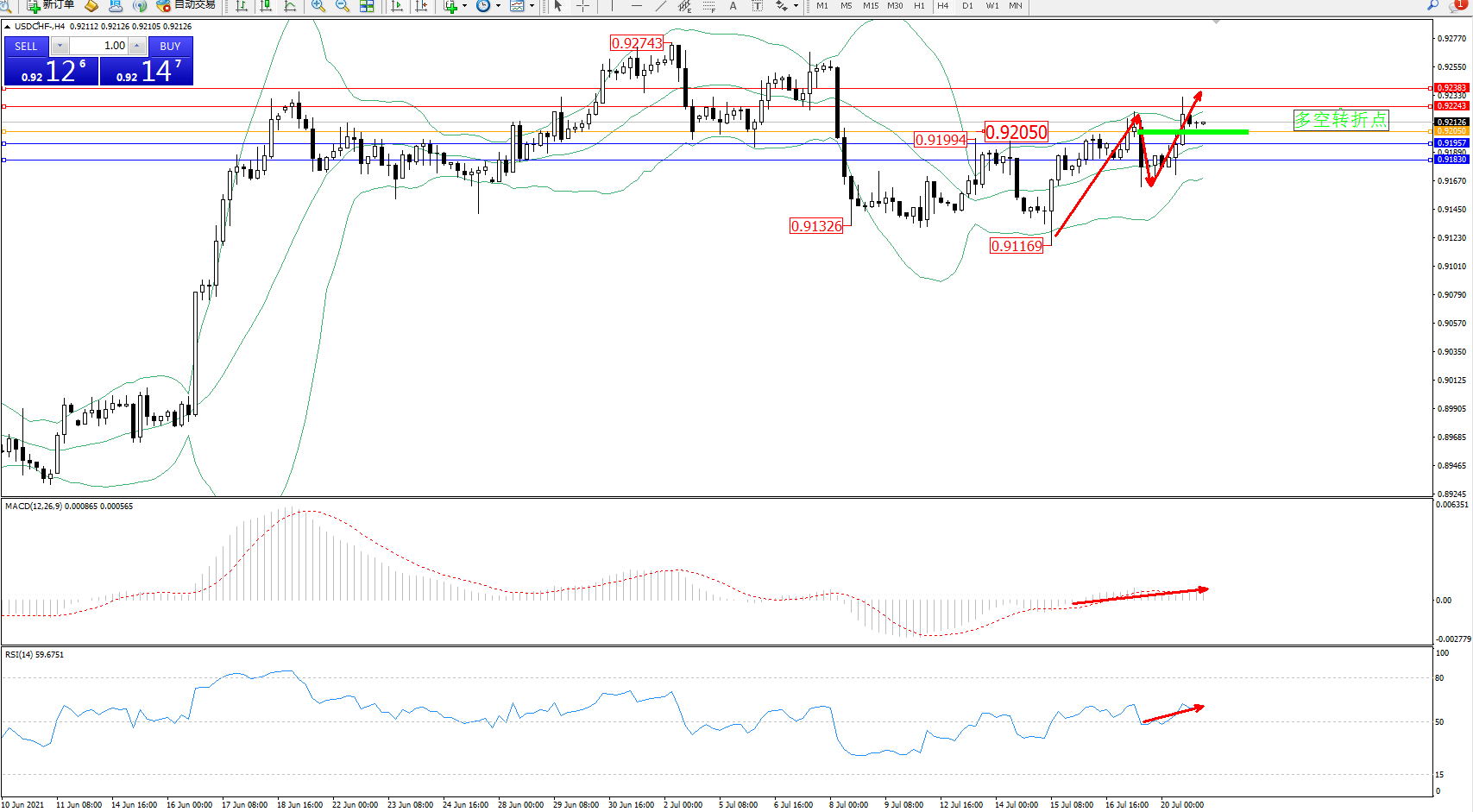Open the chart templates dropdown arrow
1473x812 pixels.
pos(532,6)
